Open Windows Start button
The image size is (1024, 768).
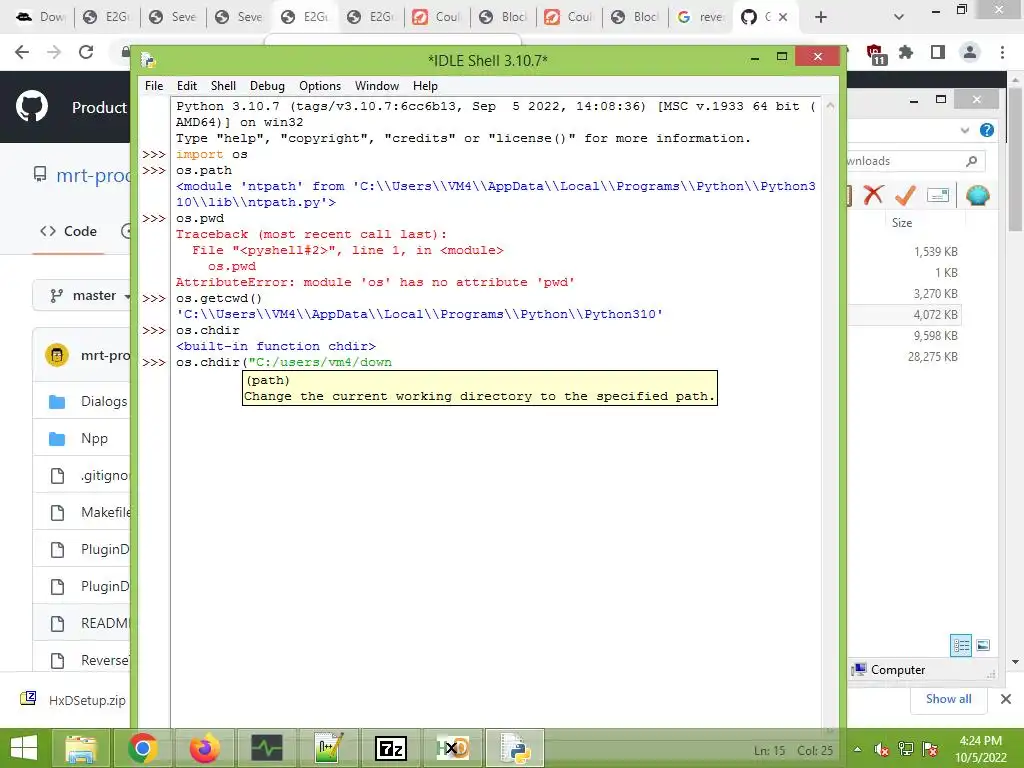[x=24, y=748]
